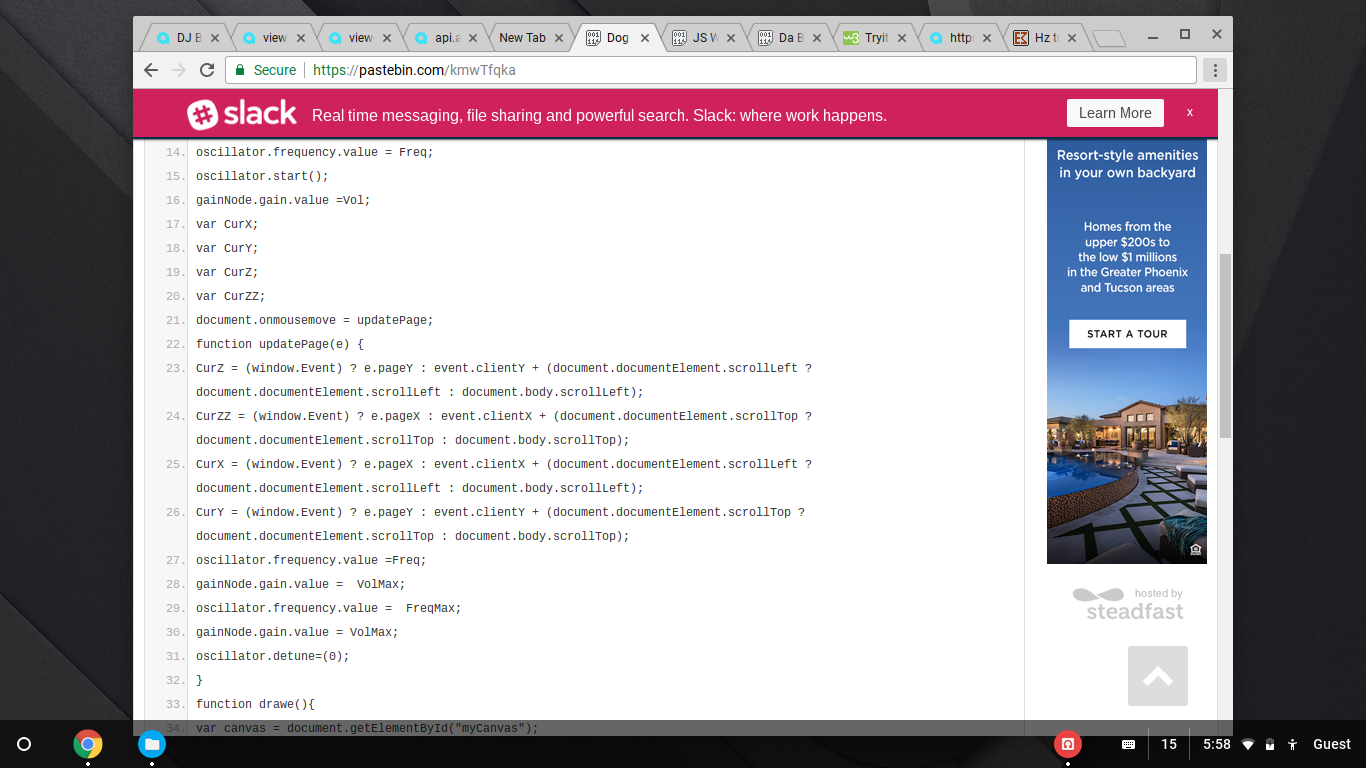Click the Guest user label
This screenshot has height=768, width=1366.
[1332, 744]
